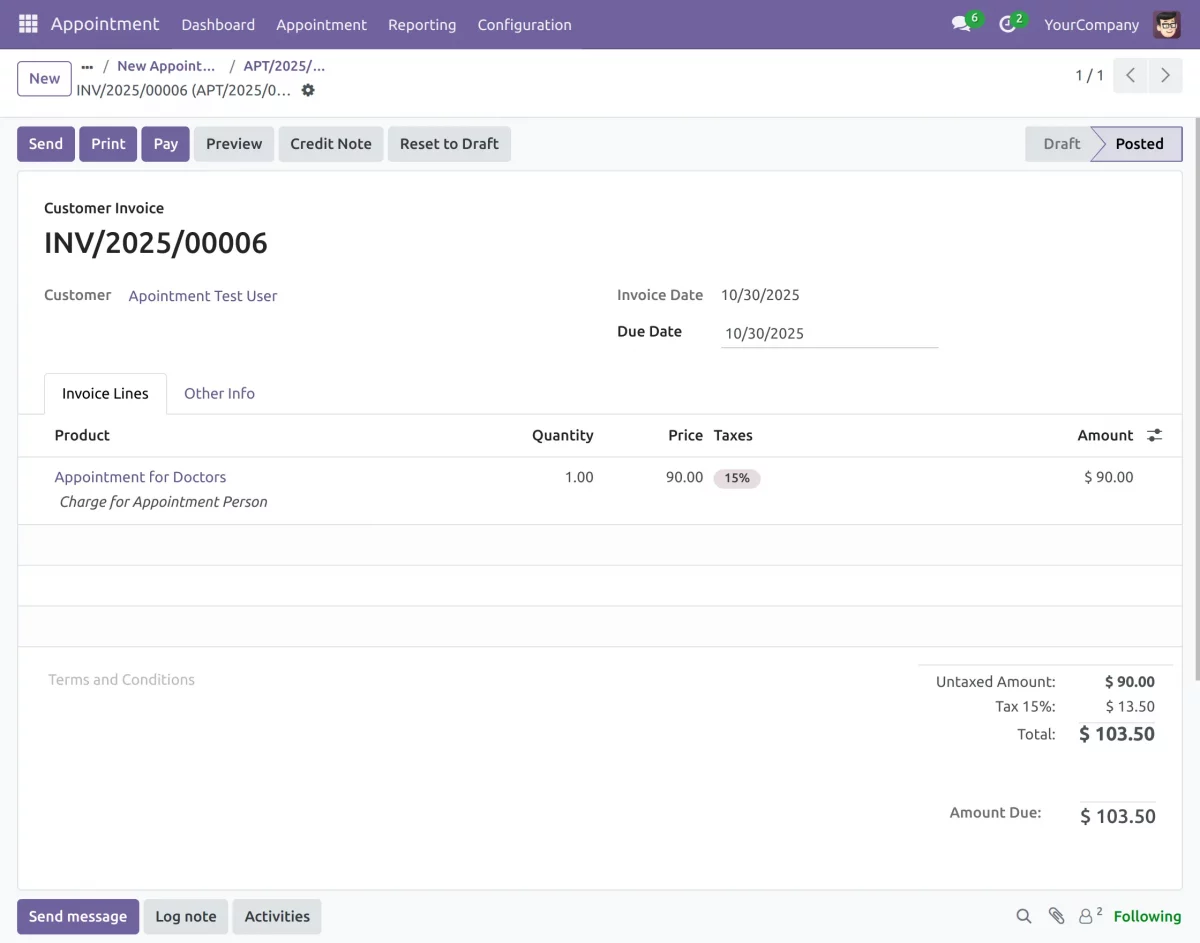Open customer Apointment Test User
This screenshot has width=1200, height=943.
(203, 295)
